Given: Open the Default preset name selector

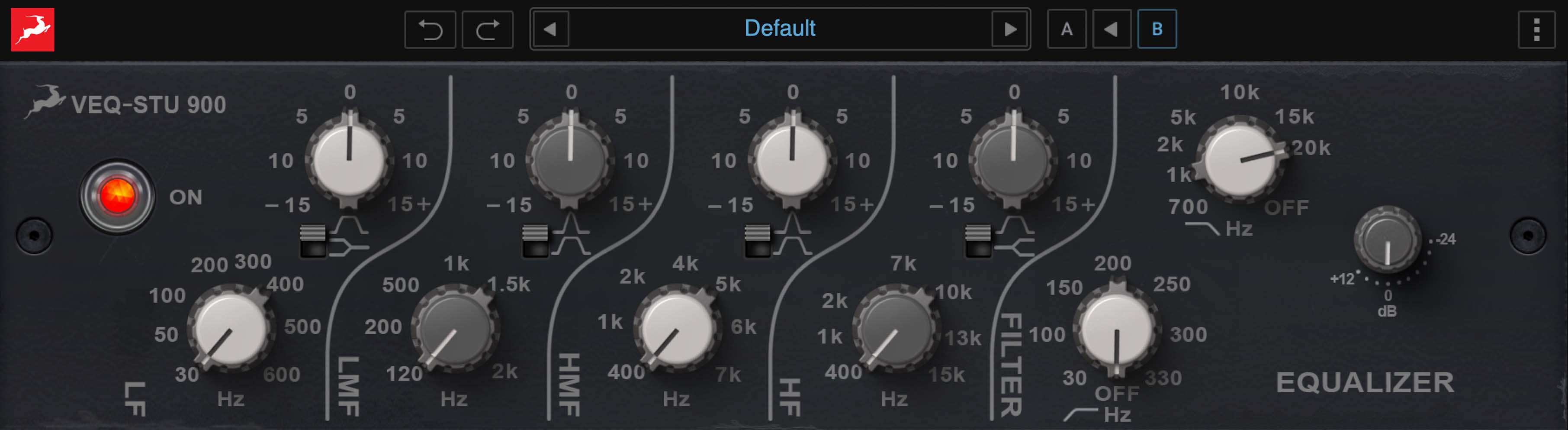Looking at the screenshot, I should click(x=780, y=29).
